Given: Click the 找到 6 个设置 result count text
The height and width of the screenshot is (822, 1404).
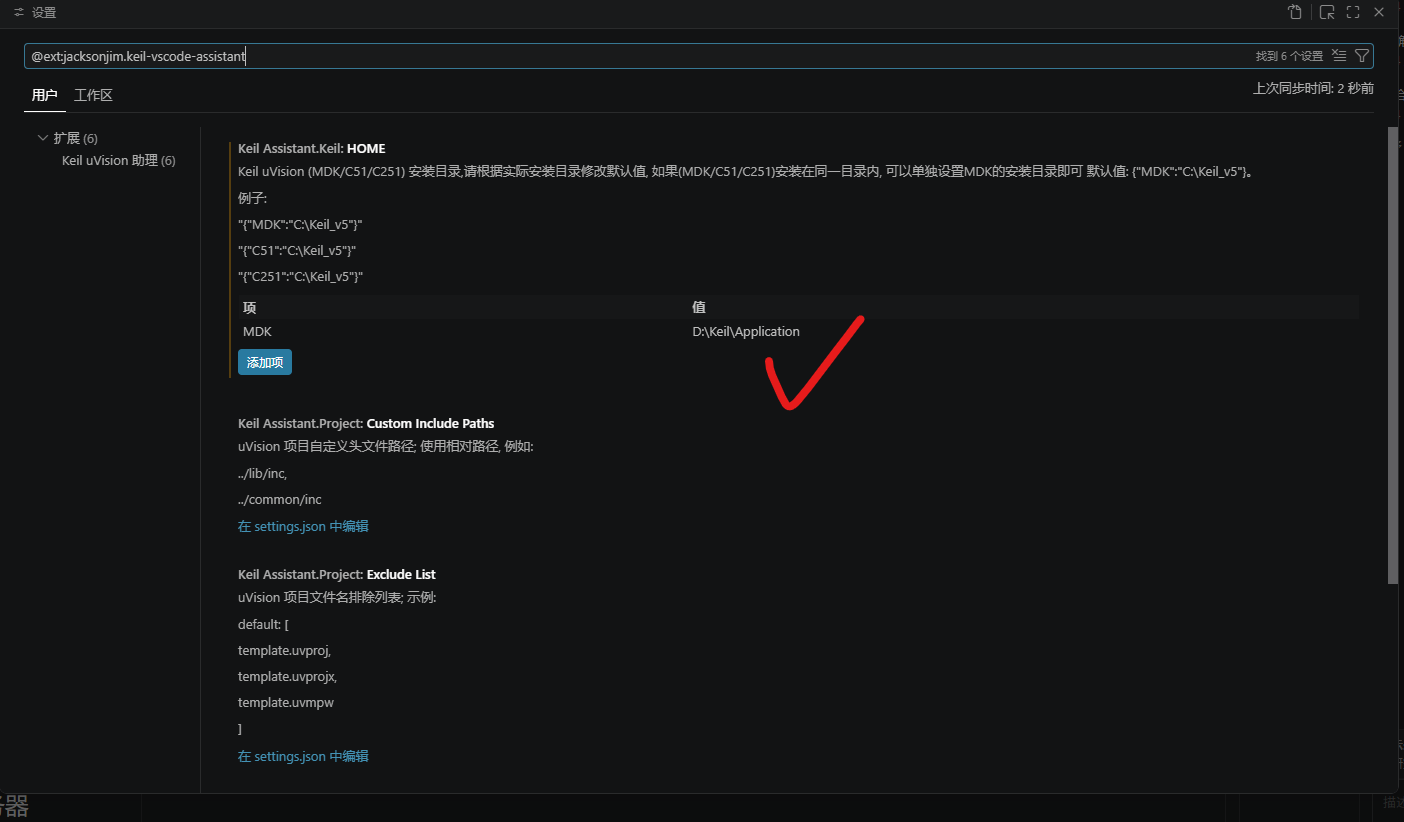Looking at the screenshot, I should 1289,56.
